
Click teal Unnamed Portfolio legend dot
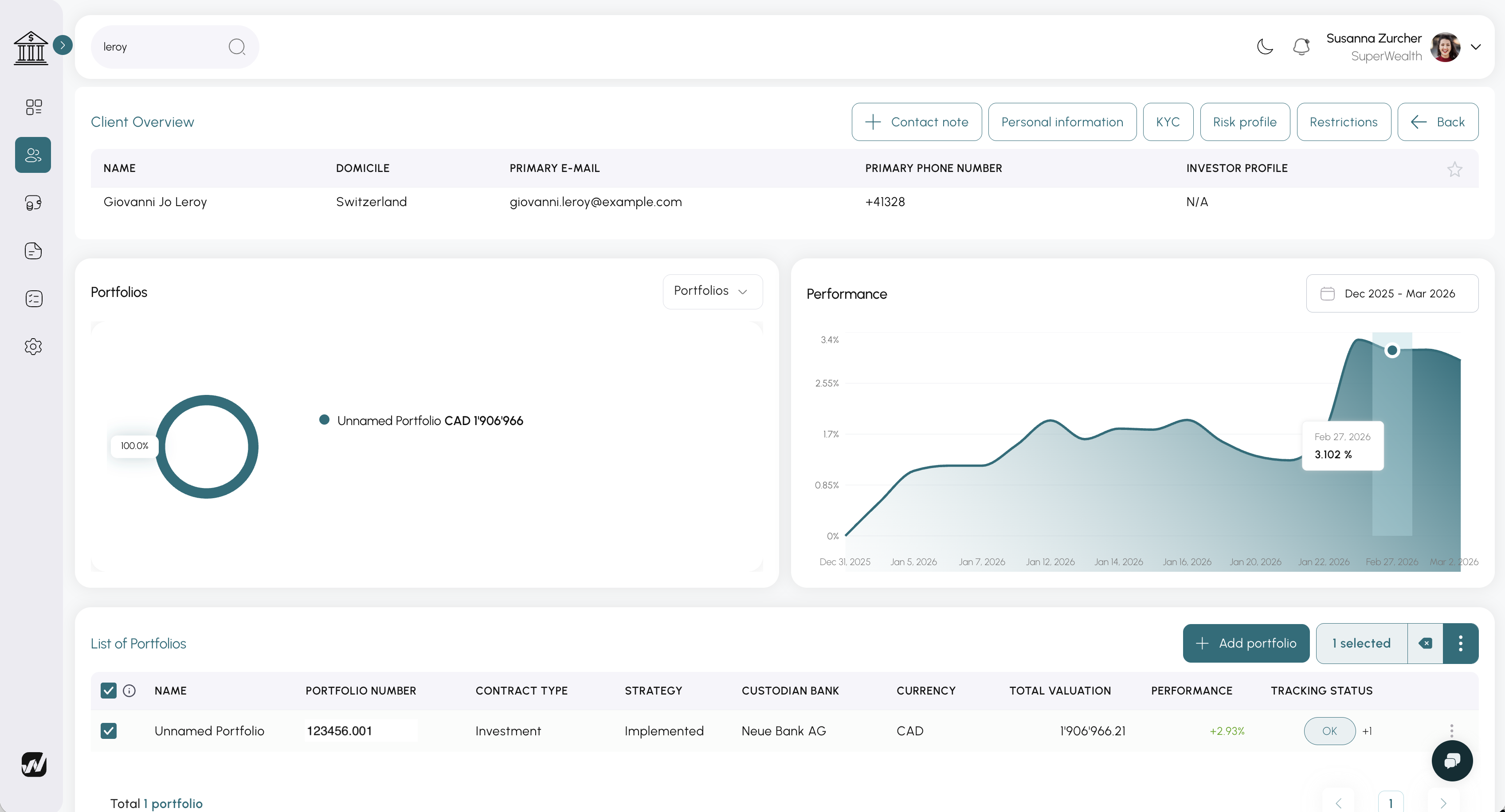(x=324, y=420)
